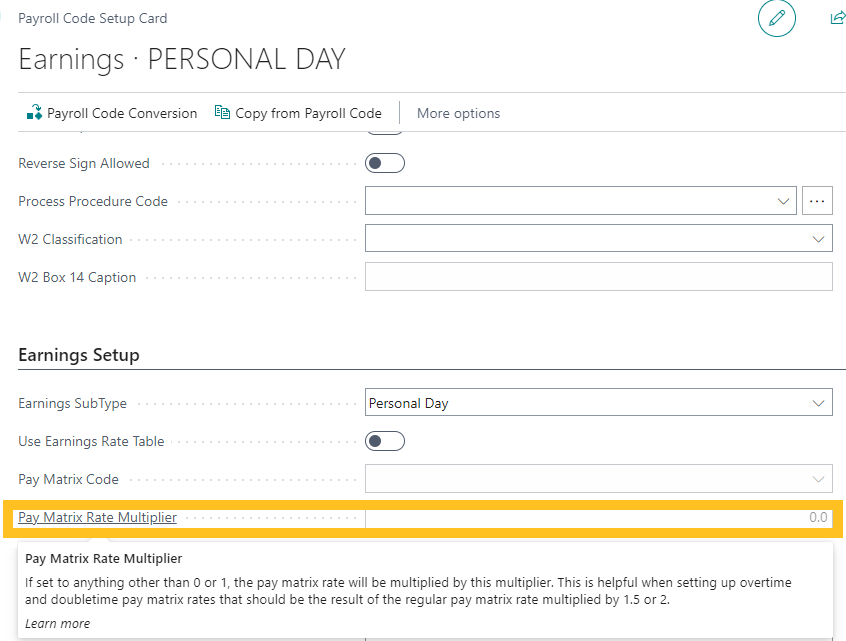Click the Pay Matrix Rate Multiplier label link
This screenshot has width=846, height=641.
coord(97,517)
